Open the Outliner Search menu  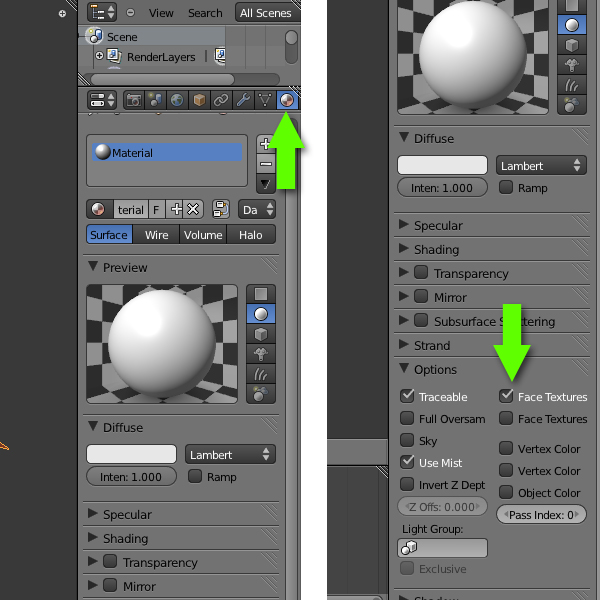pyautogui.click(x=205, y=13)
